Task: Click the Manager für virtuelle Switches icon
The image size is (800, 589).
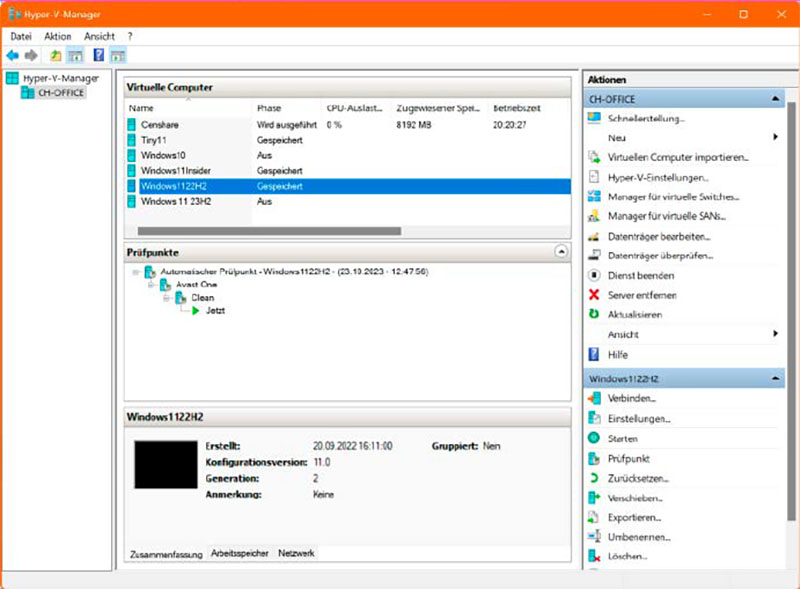Action: click(594, 197)
